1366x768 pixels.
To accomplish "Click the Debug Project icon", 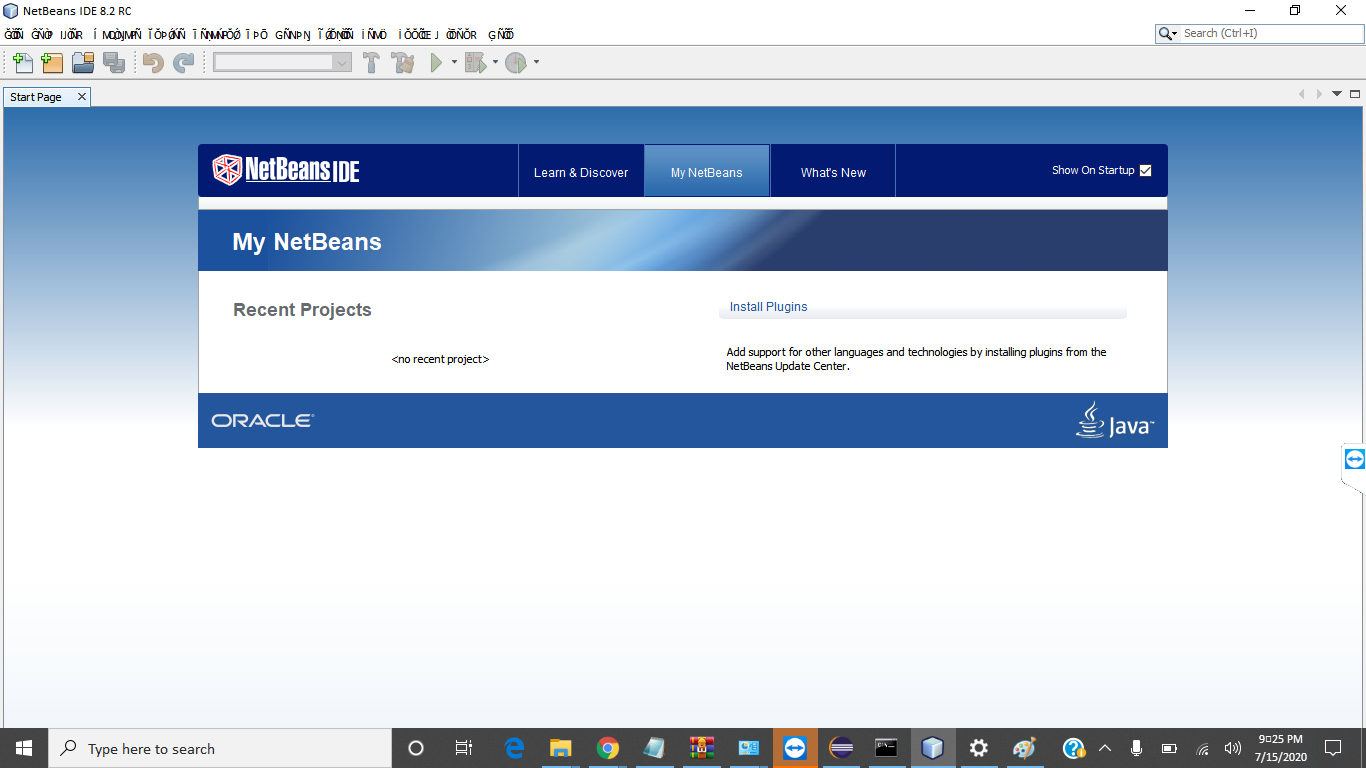I will (x=475, y=63).
